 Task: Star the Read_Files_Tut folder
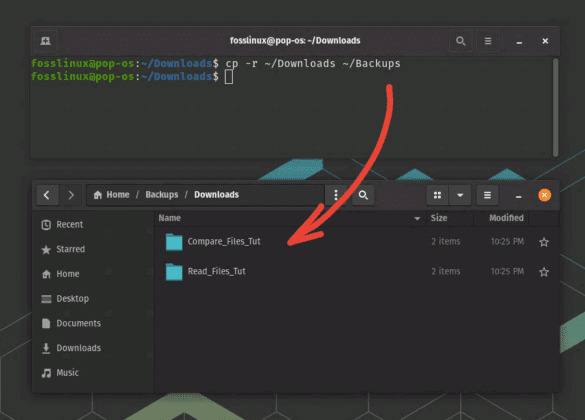[544, 272]
